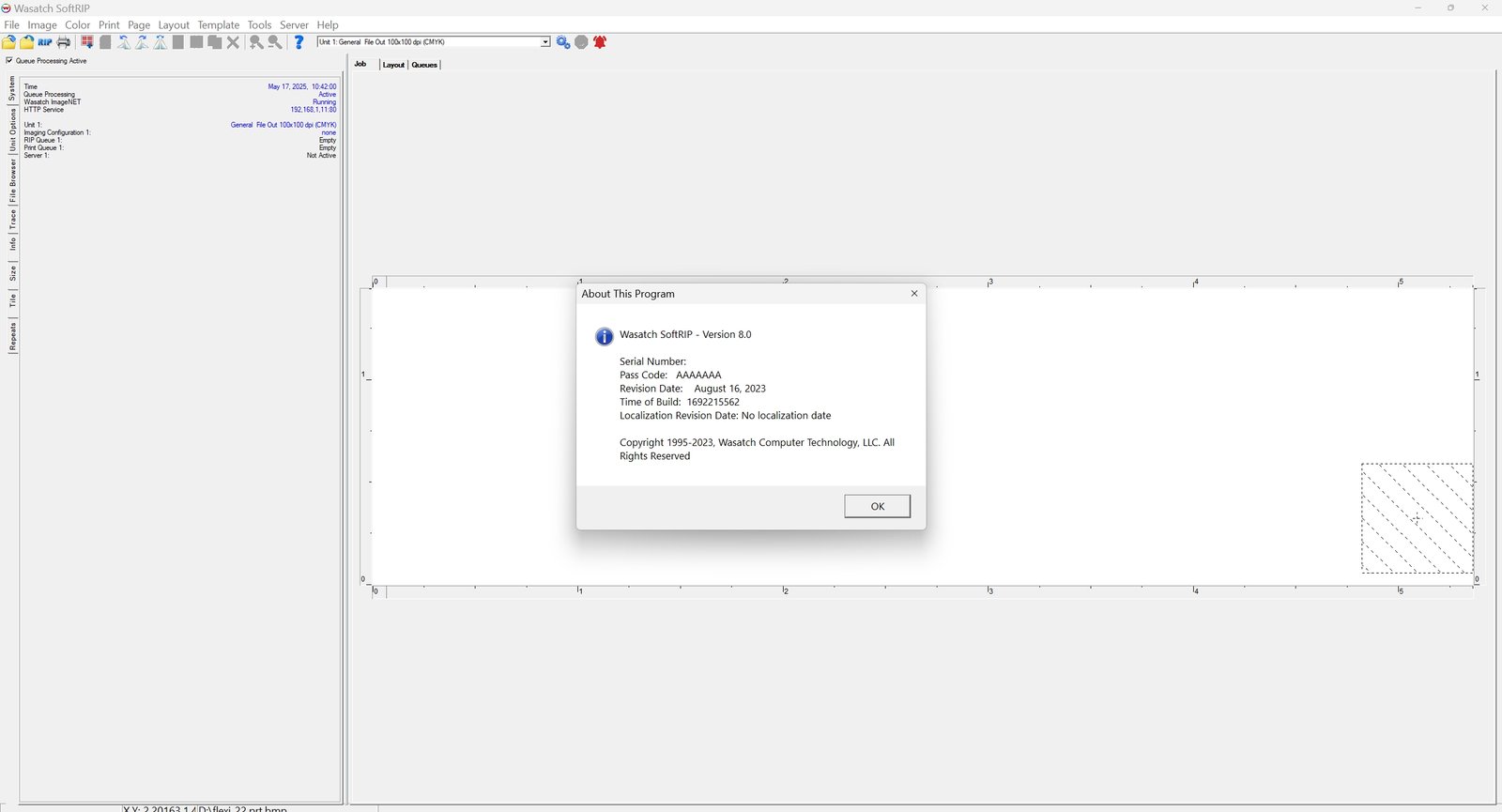Open the Template menu
Image resolution: width=1502 pixels, height=812 pixels.
click(219, 25)
